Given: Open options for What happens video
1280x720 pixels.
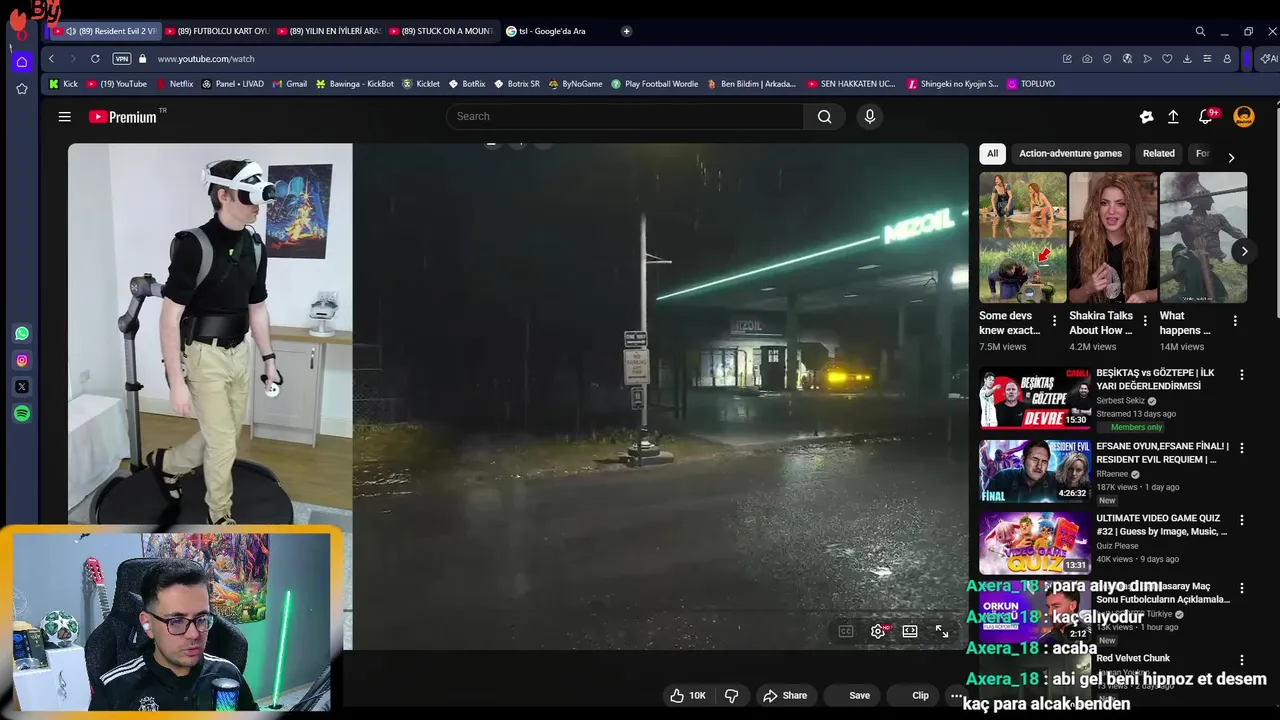Looking at the screenshot, I should click(x=1235, y=321).
